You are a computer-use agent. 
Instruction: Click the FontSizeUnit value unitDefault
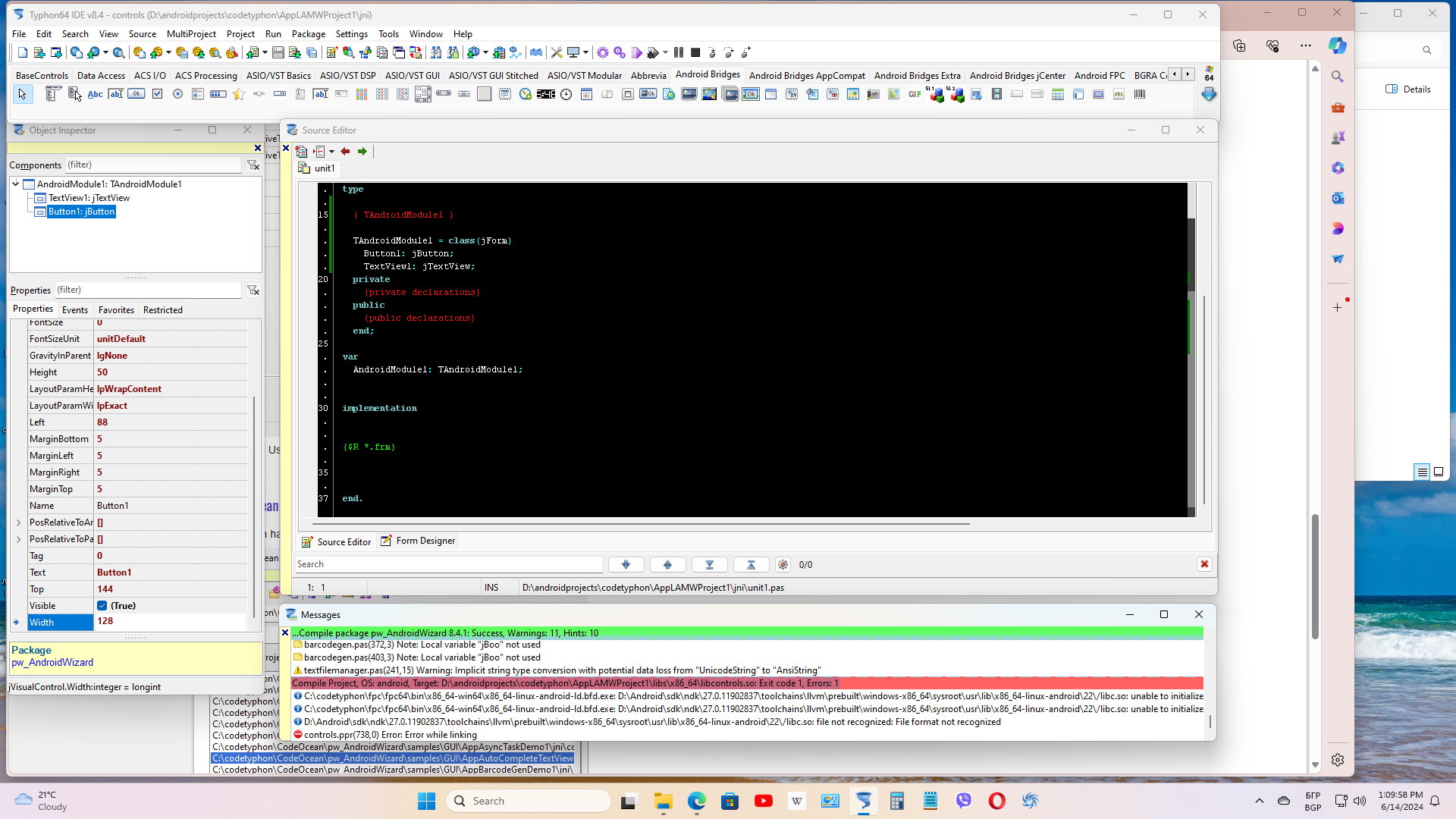click(x=121, y=339)
